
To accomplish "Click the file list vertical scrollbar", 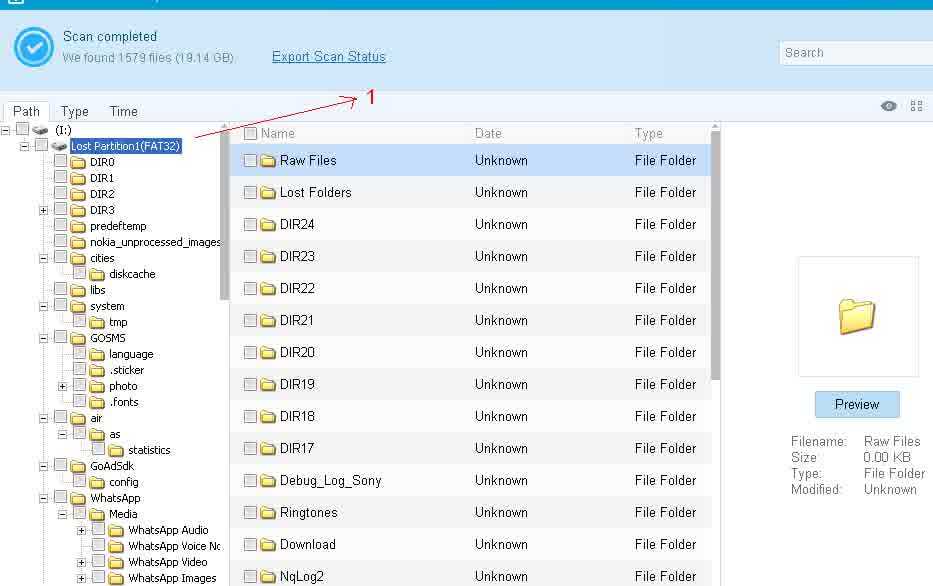I will click(x=715, y=256).
